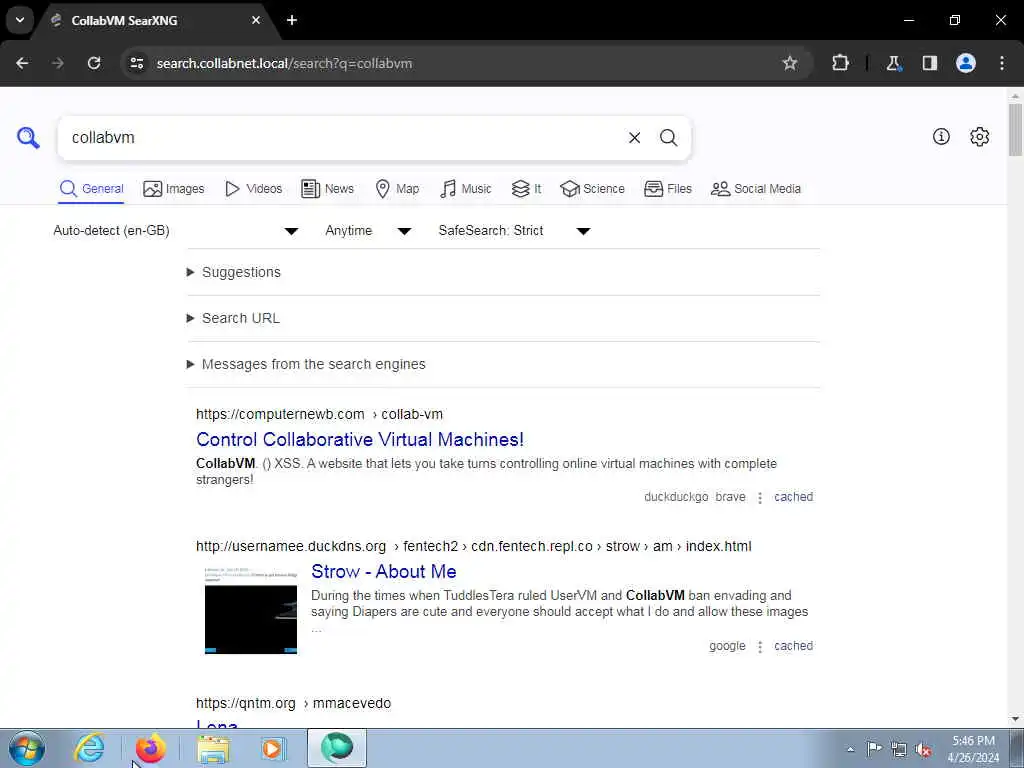The width and height of the screenshot is (1024, 768).
Task: Select the General search tab
Action: [x=91, y=189]
